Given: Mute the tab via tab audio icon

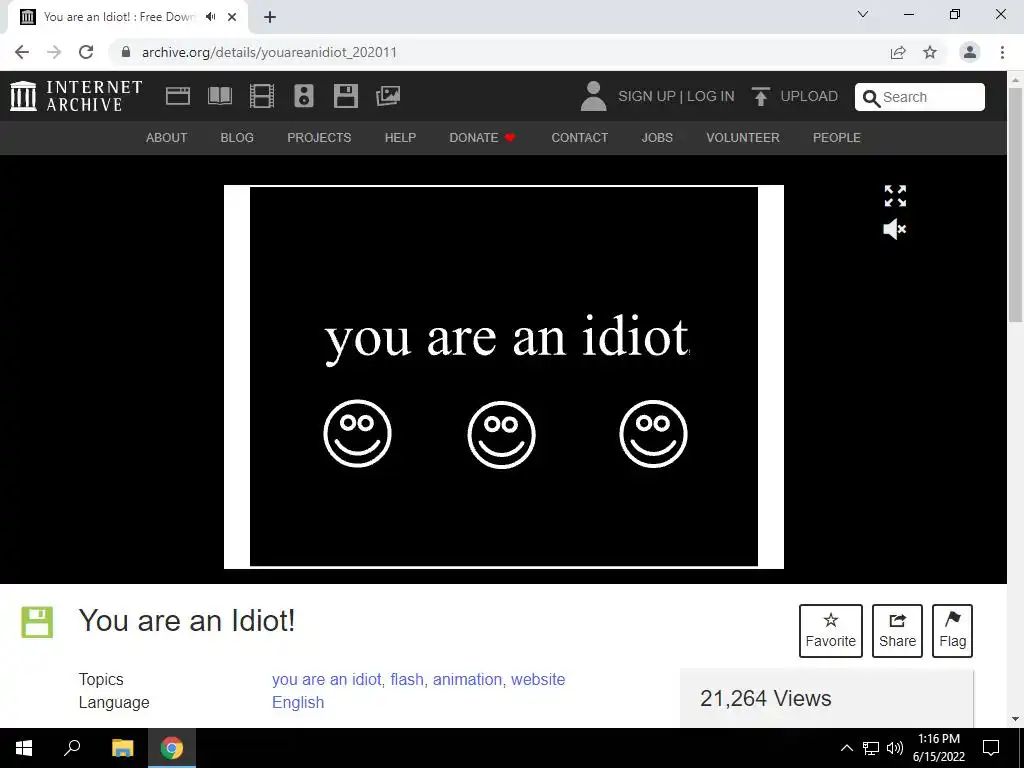Looking at the screenshot, I should (210, 17).
